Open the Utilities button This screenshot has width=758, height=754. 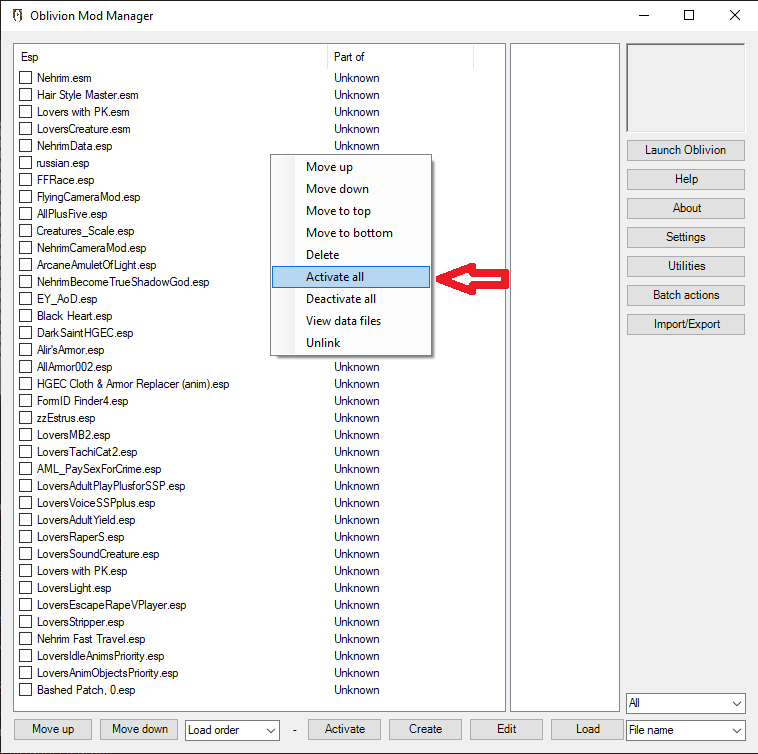point(686,266)
